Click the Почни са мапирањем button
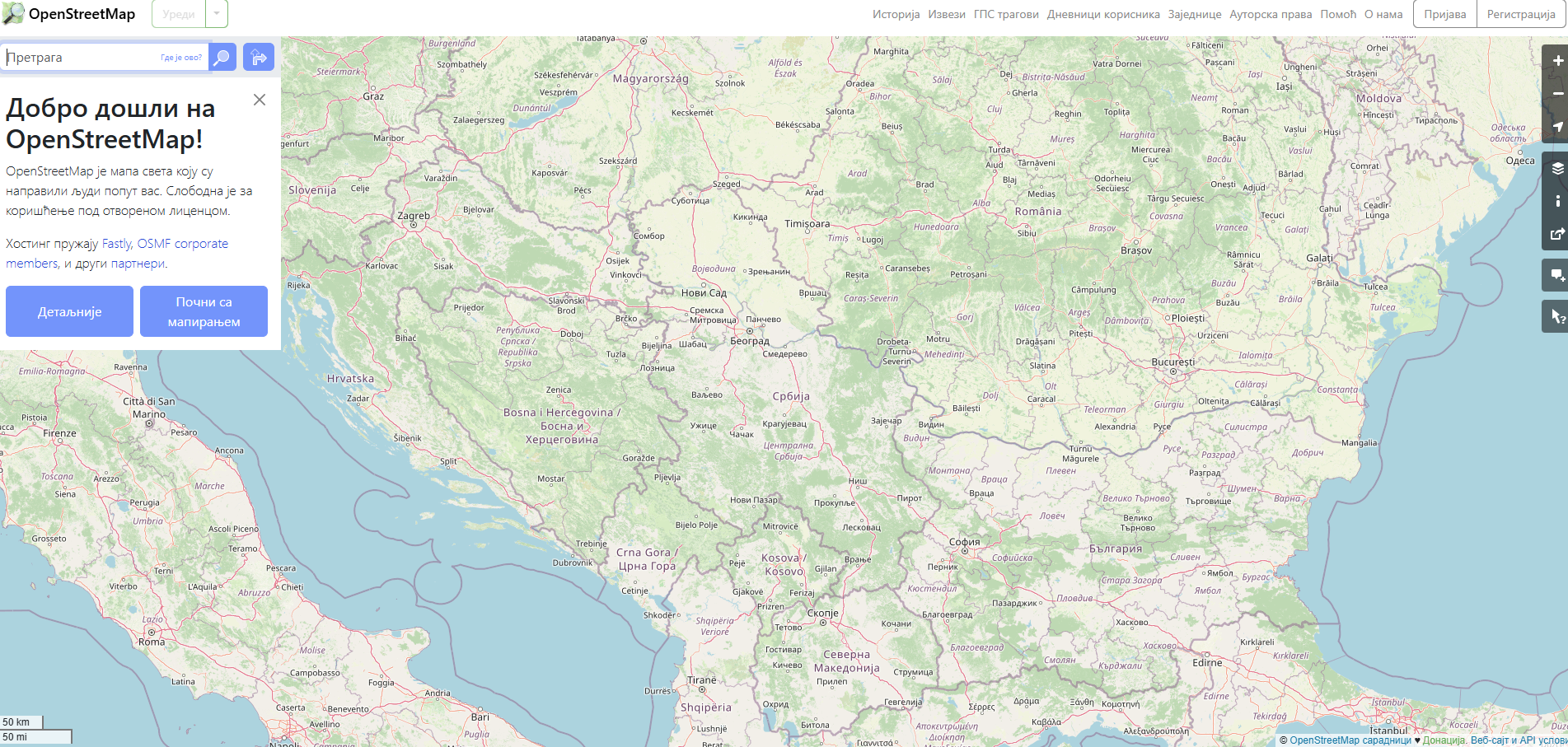The image size is (1568, 747). [204, 311]
